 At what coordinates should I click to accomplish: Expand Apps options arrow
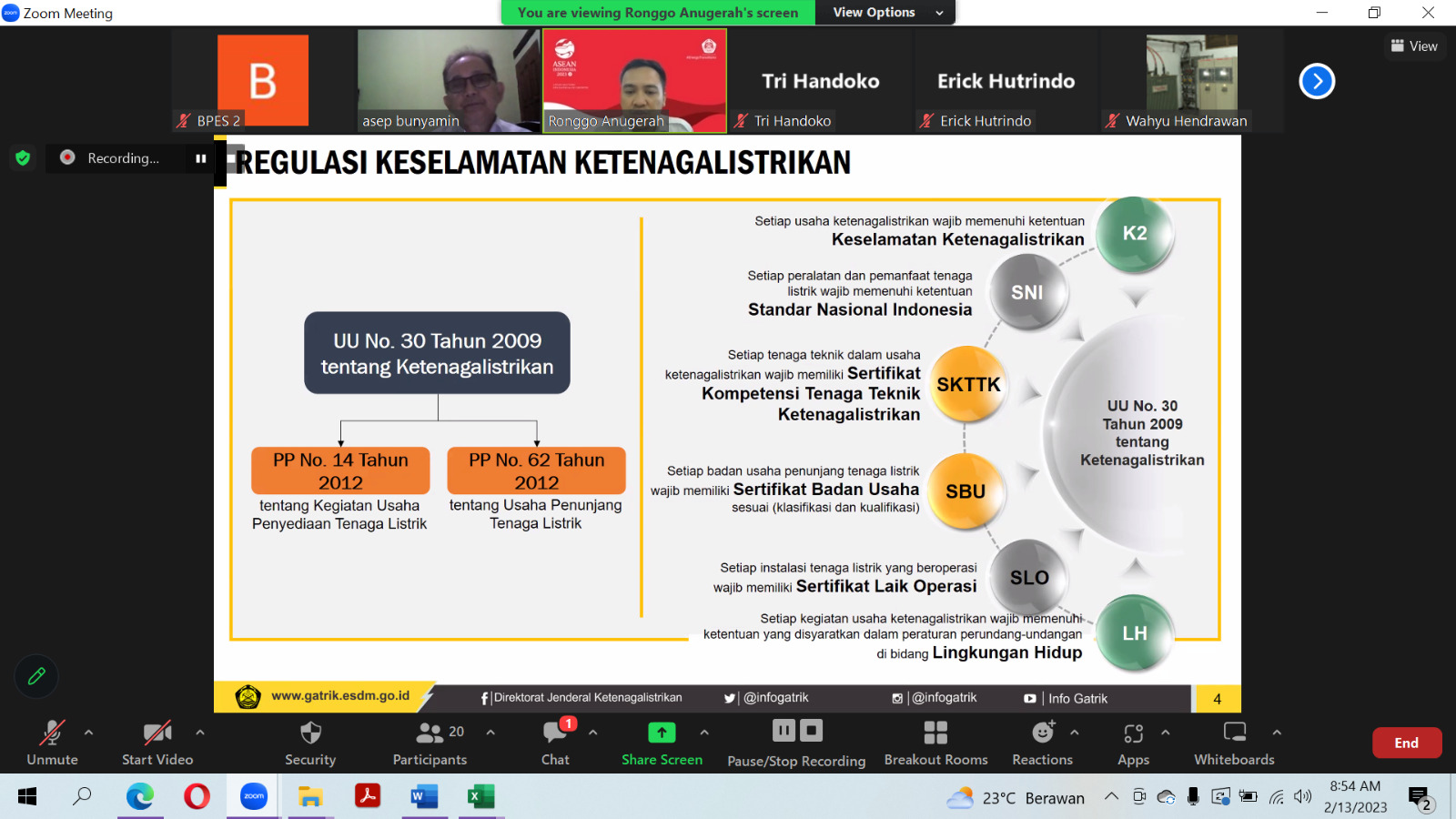pos(1166,732)
